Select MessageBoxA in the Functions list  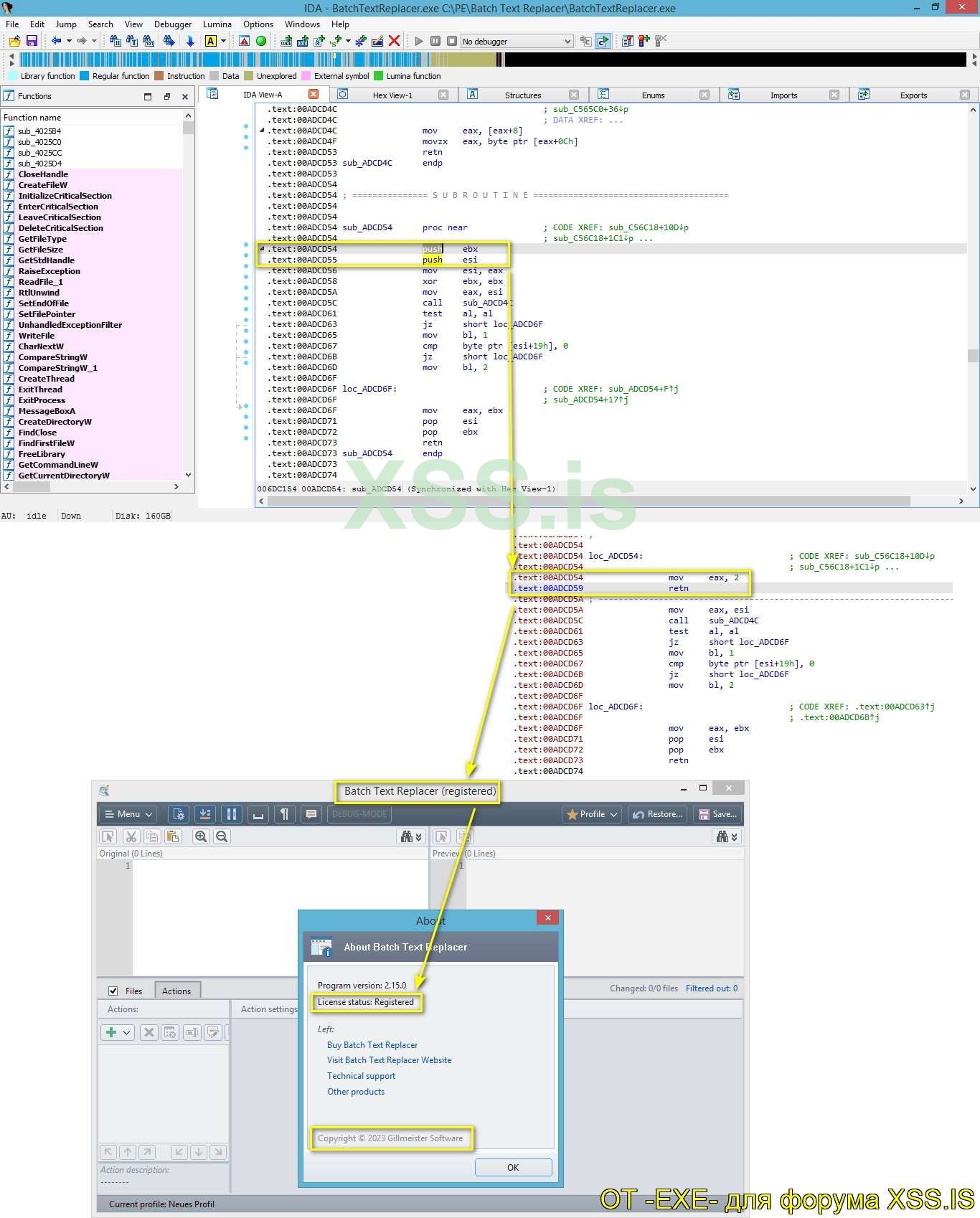click(x=47, y=411)
